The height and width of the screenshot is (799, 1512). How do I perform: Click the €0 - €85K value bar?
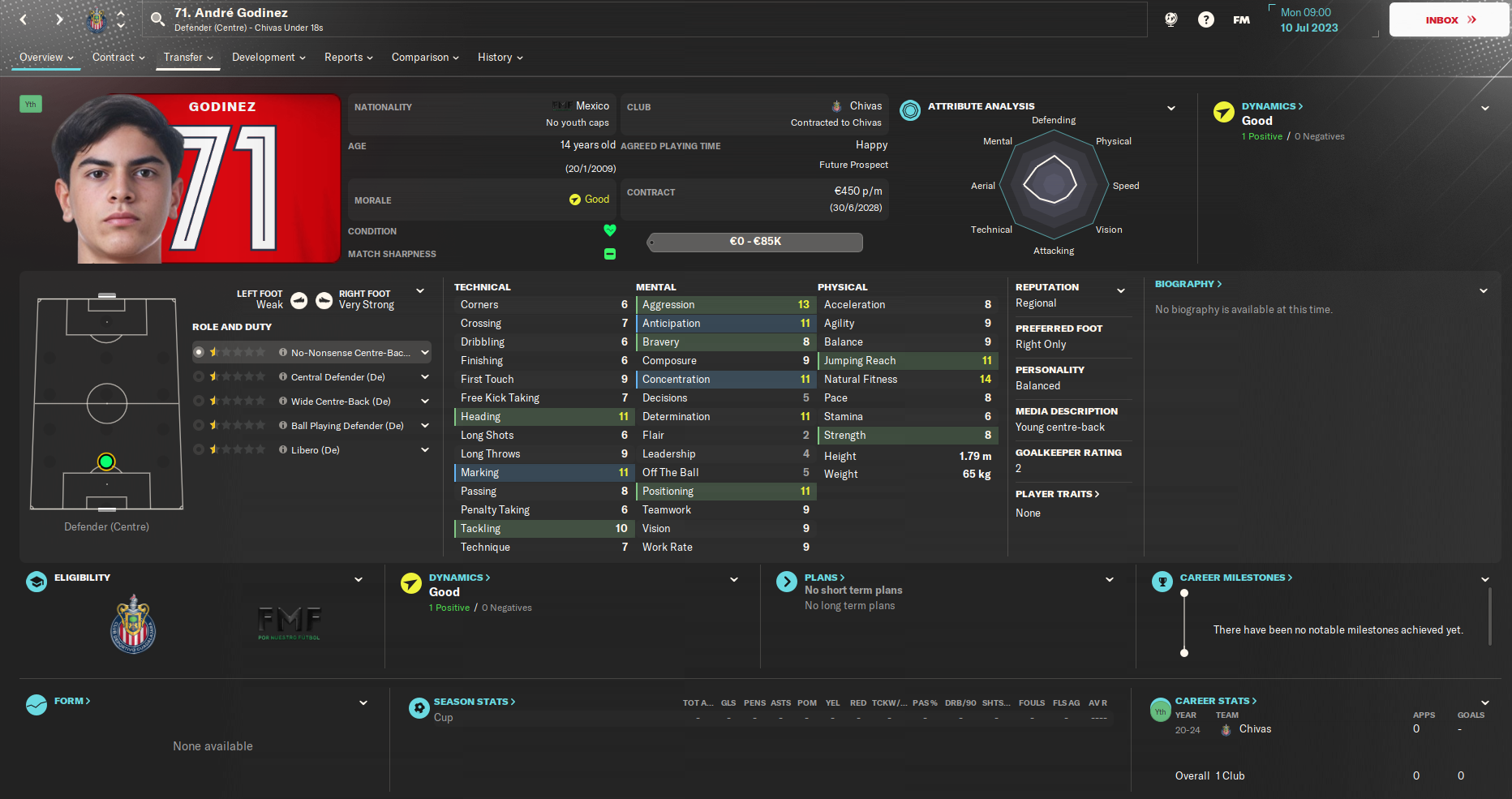755,242
